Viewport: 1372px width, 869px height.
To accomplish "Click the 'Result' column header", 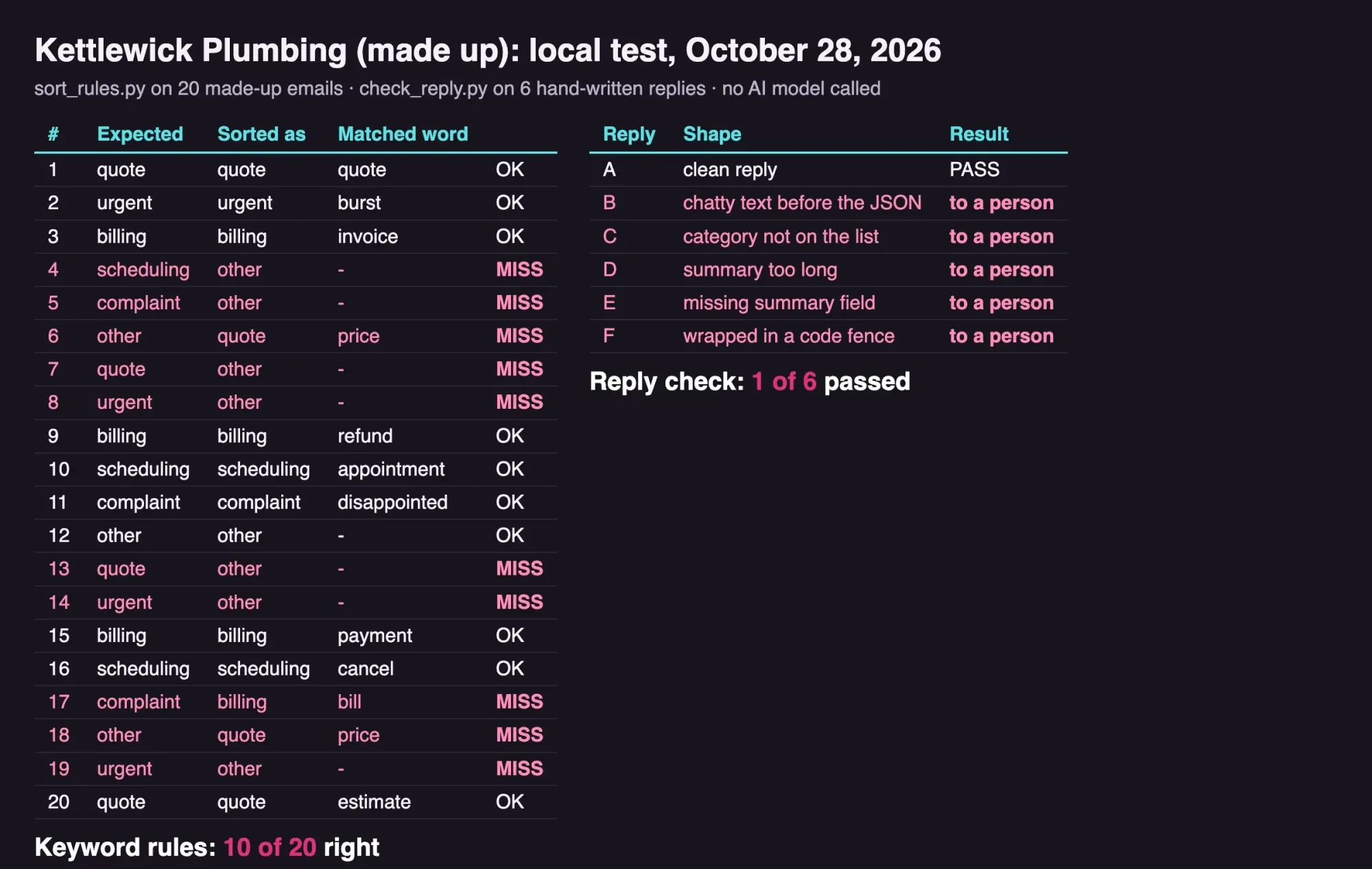I will (x=979, y=134).
